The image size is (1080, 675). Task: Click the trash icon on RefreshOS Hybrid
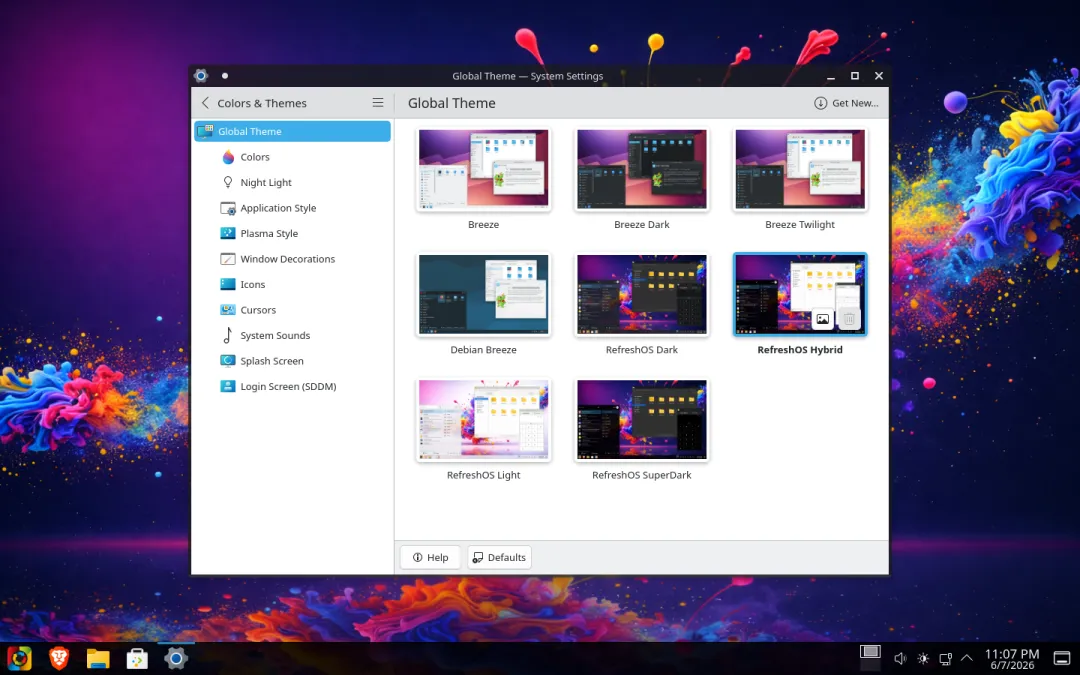pos(849,319)
